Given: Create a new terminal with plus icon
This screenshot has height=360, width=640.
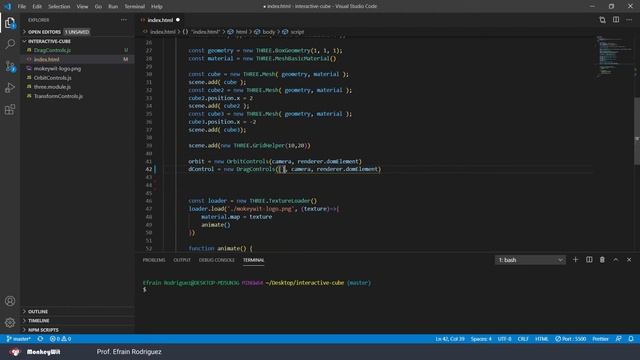Looking at the screenshot, I should click(576, 260).
